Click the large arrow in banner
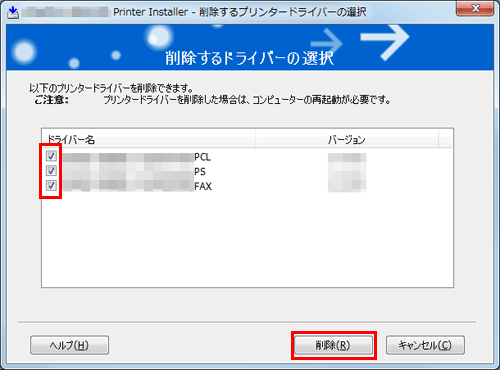 pos(385,42)
